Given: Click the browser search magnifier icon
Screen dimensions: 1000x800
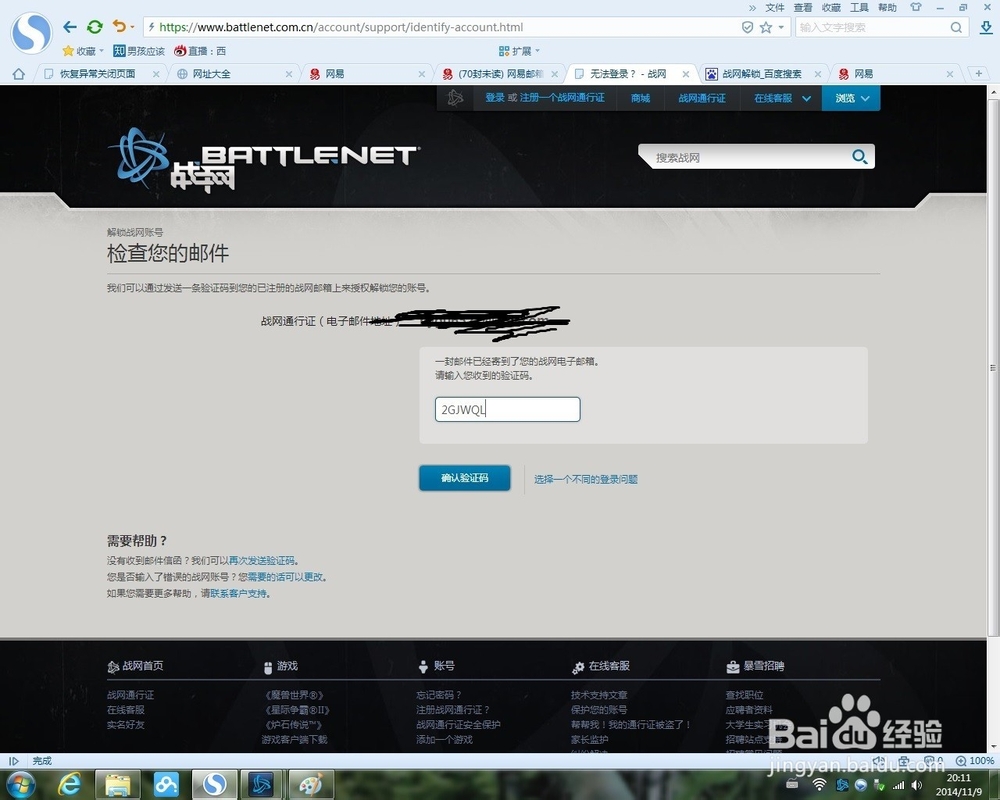Looking at the screenshot, I should [956, 27].
